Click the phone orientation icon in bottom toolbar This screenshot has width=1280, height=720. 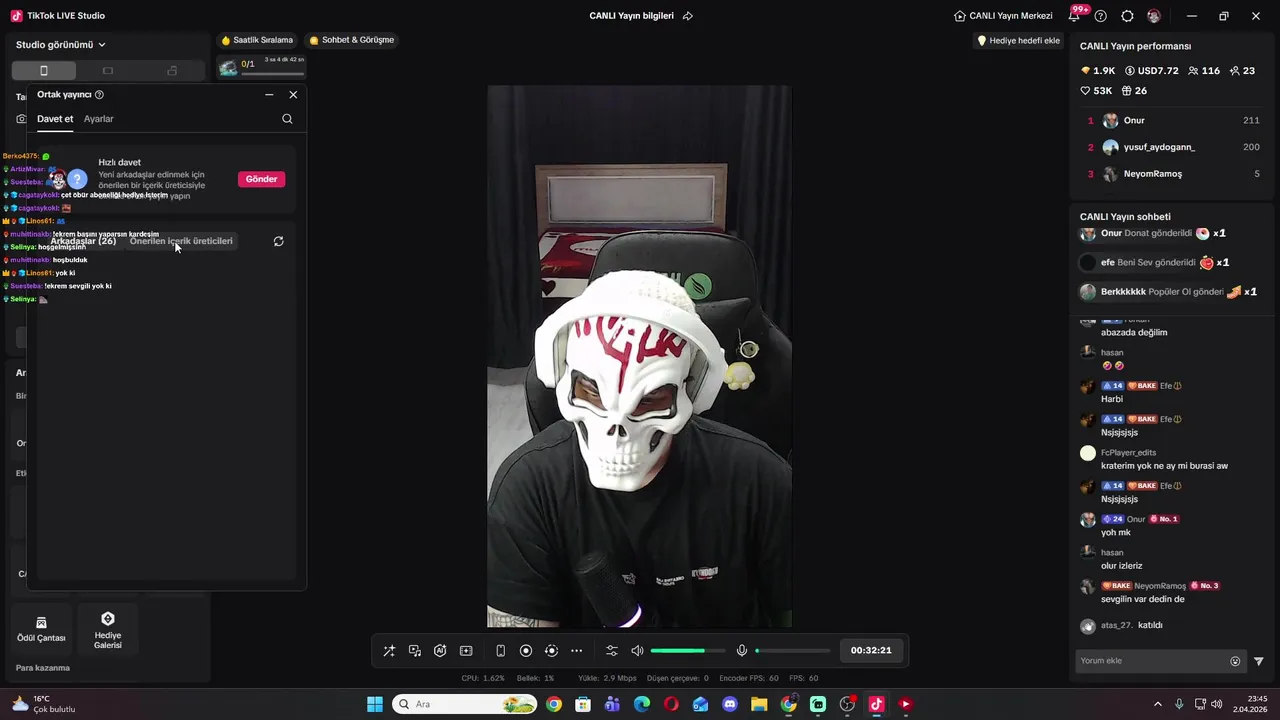point(501,651)
